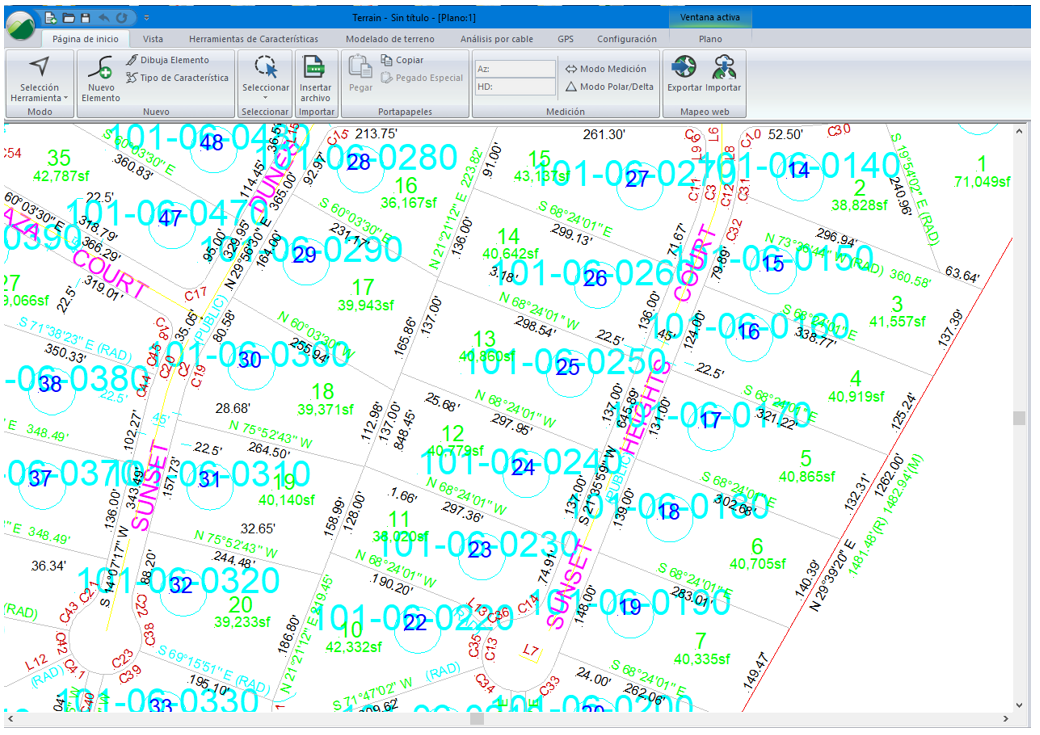Click the Importar web map icon
The image size is (1040, 735).
[x=724, y=68]
